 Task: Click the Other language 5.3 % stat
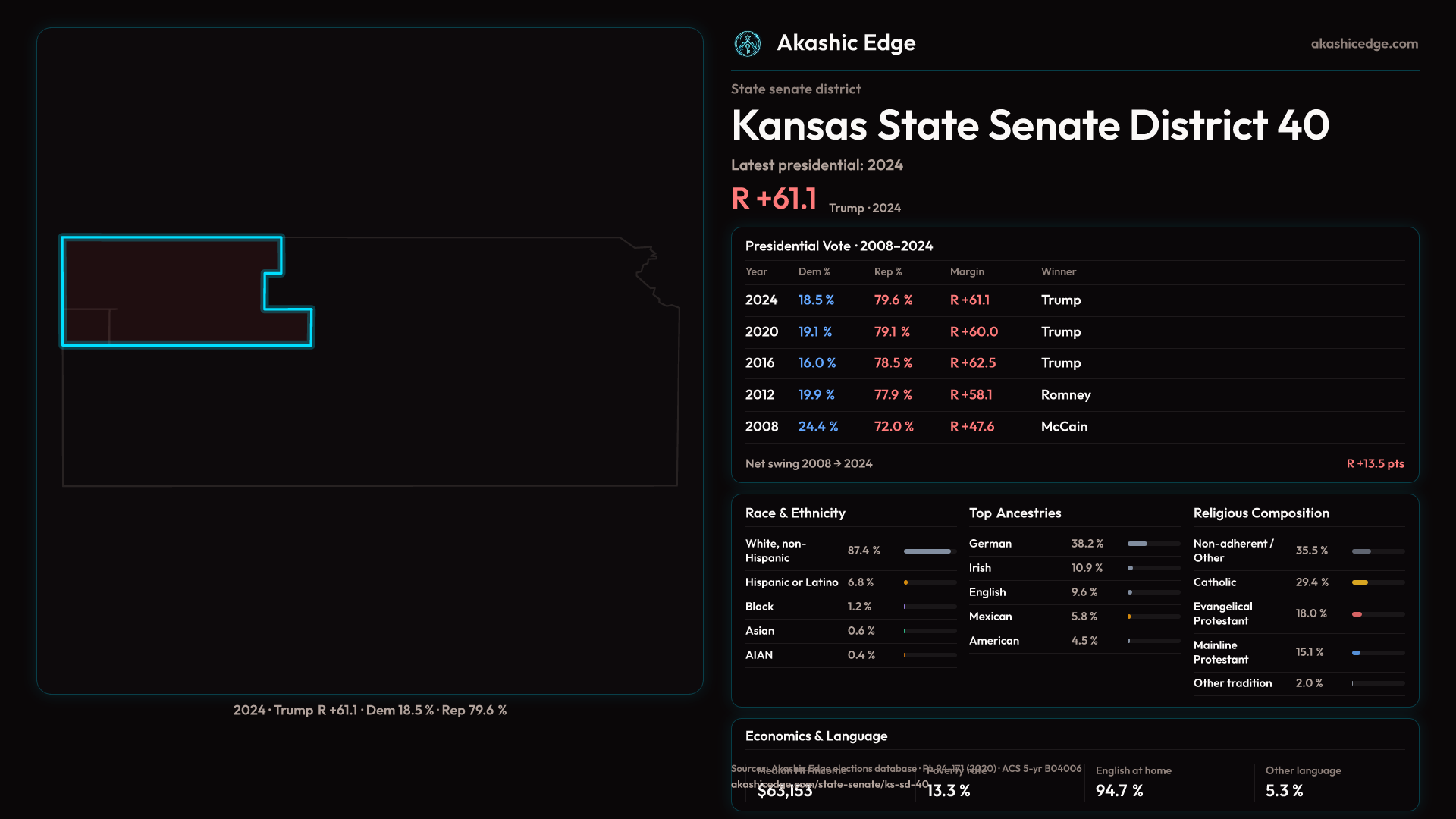pyautogui.click(x=1284, y=790)
